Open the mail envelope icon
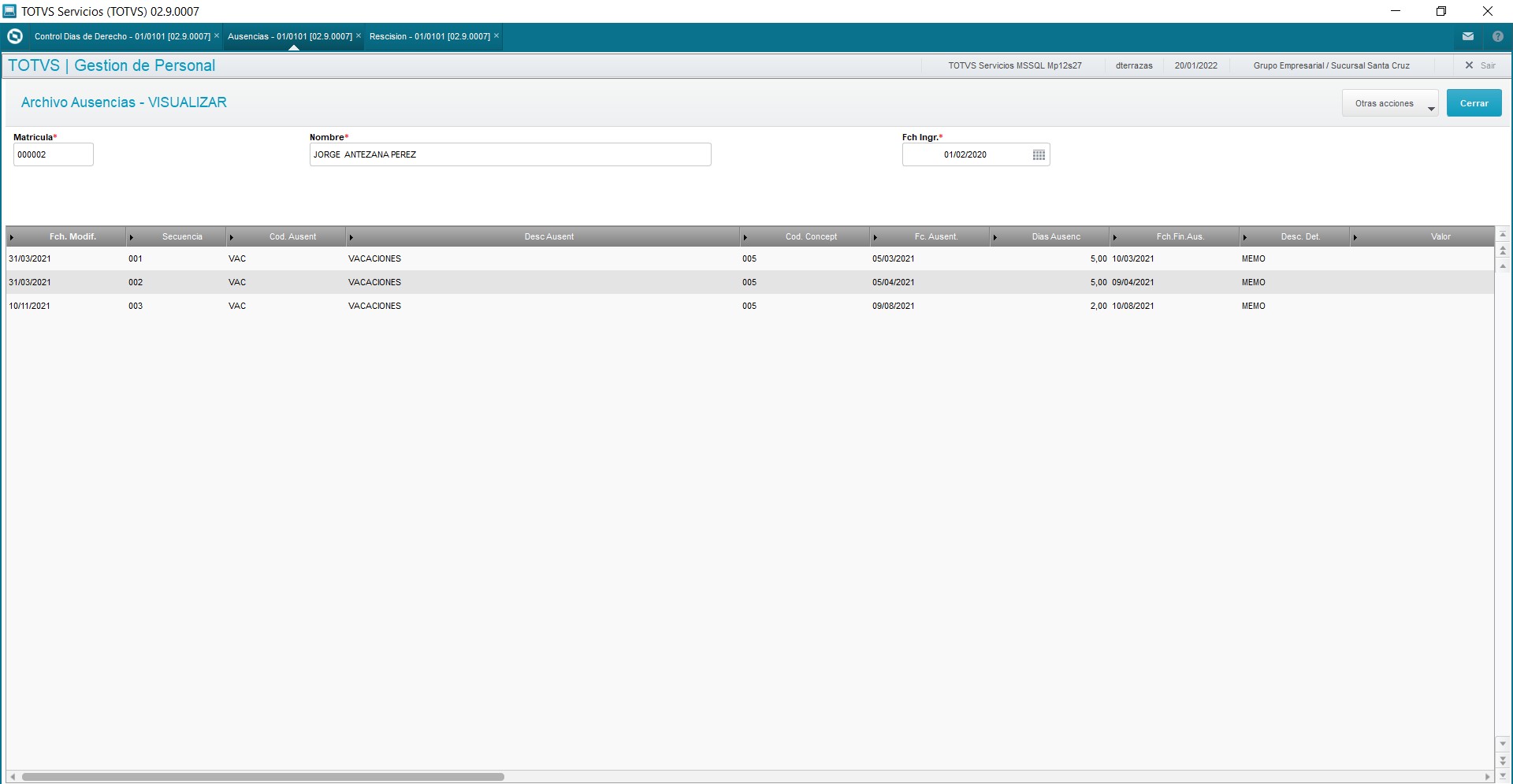Screen dimensions: 1513x784 pyautogui.click(x=1468, y=36)
